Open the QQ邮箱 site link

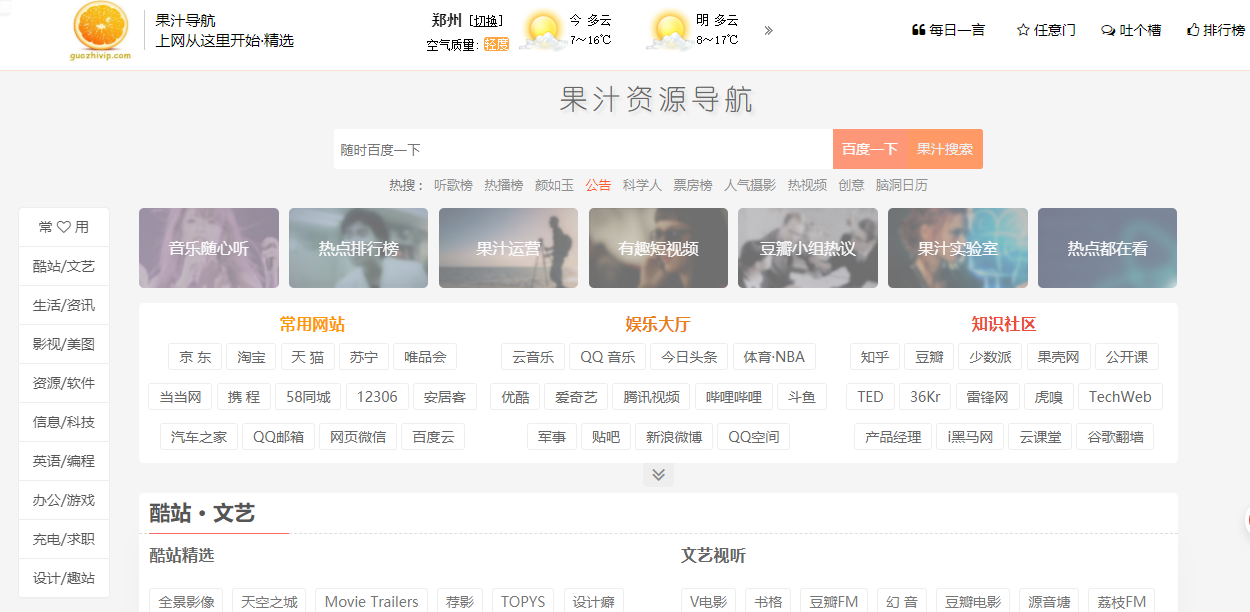279,437
